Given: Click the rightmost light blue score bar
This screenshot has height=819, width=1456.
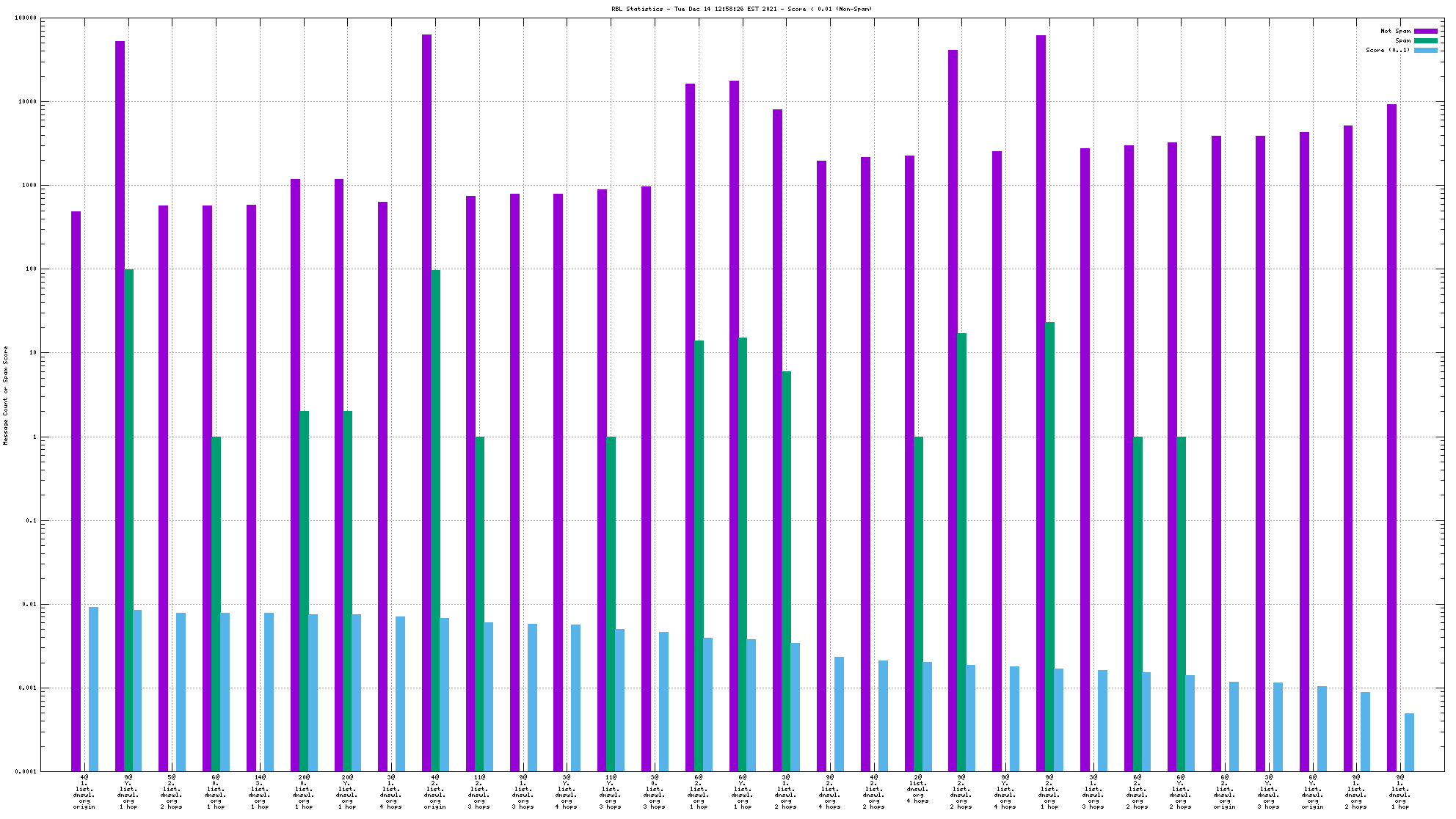Looking at the screenshot, I should click(x=1409, y=741).
